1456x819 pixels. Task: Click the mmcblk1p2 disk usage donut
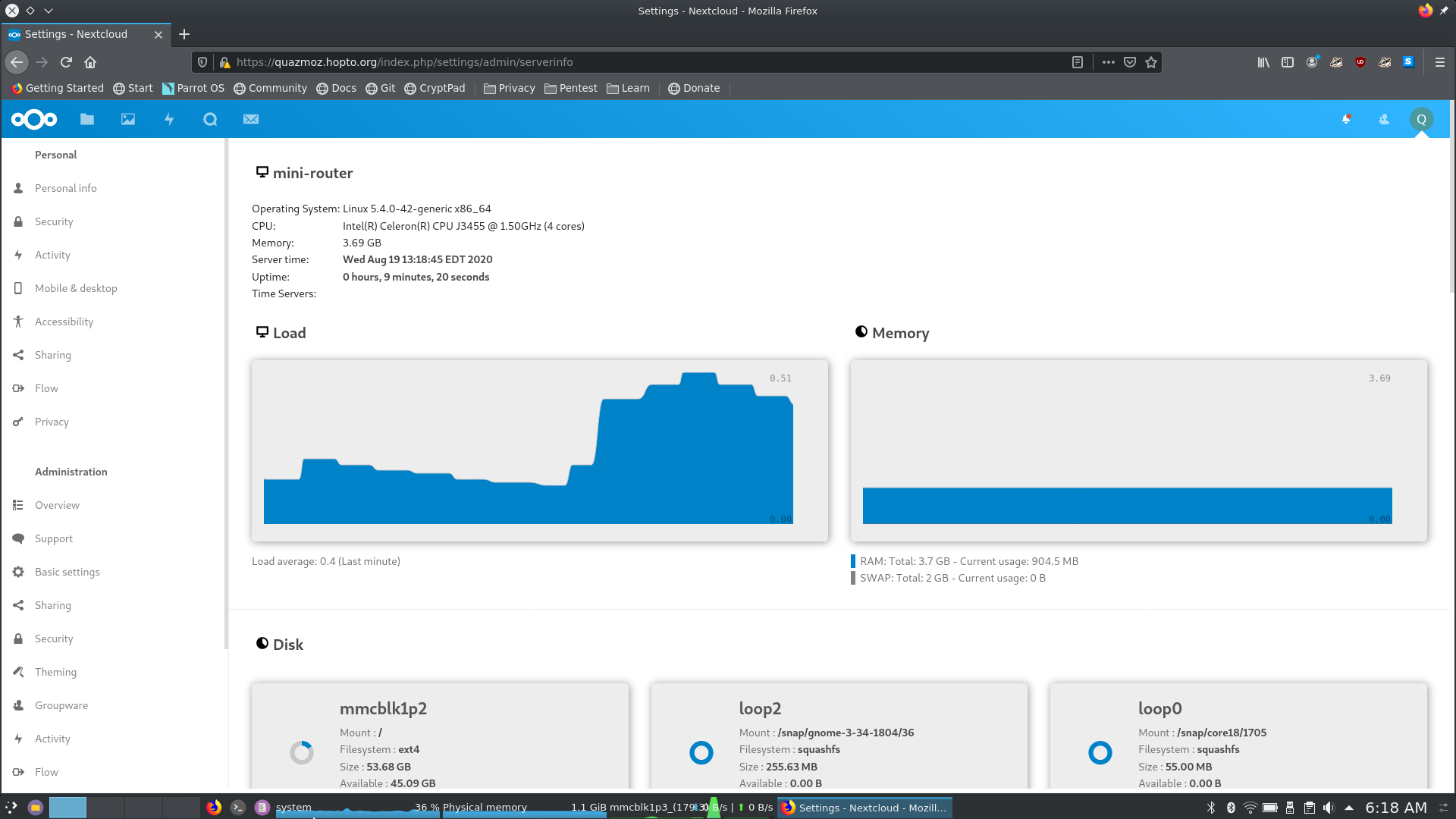(302, 752)
